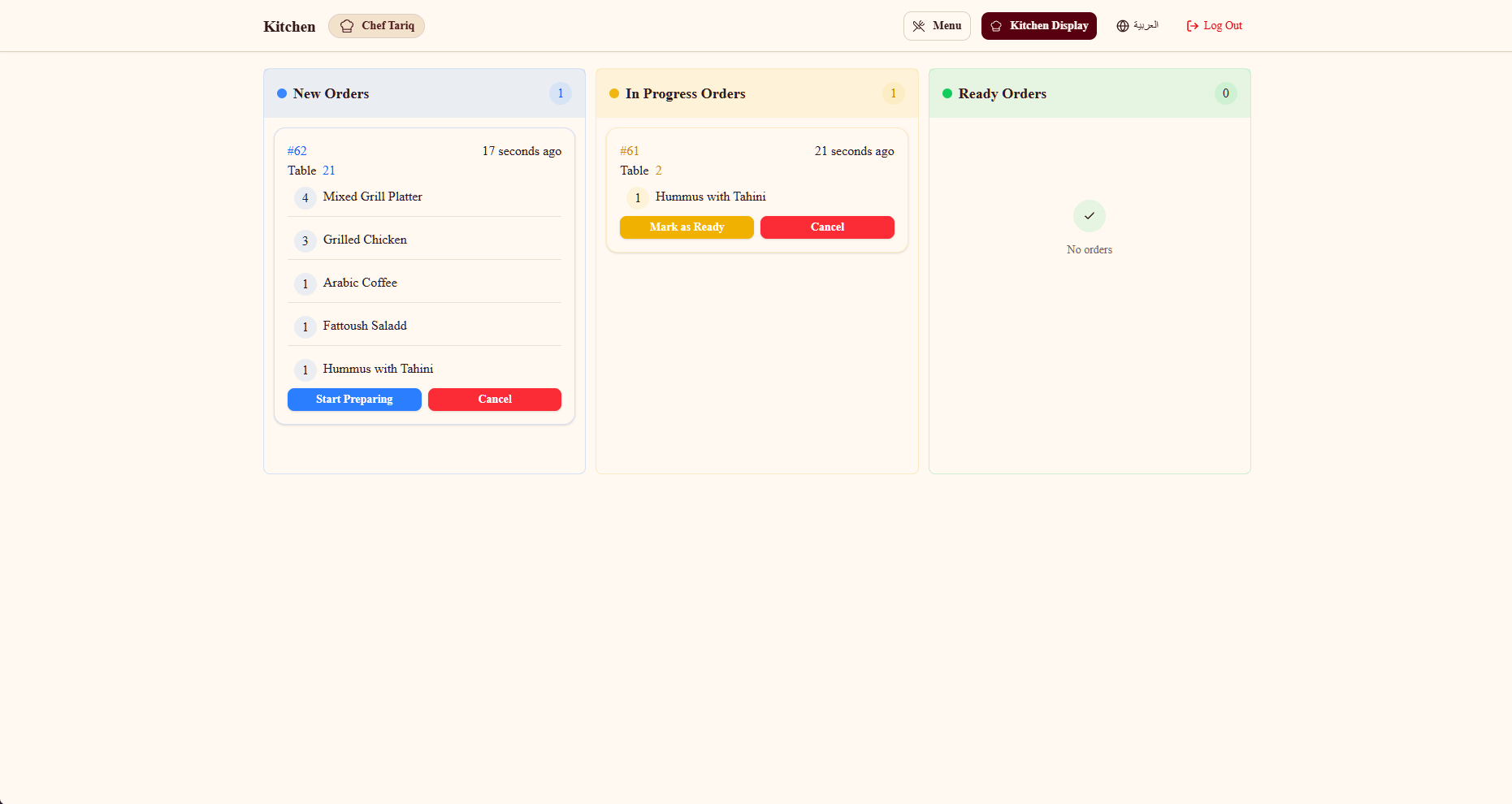Click the Grilled Chicken item
The image size is (1512, 804).
point(365,240)
